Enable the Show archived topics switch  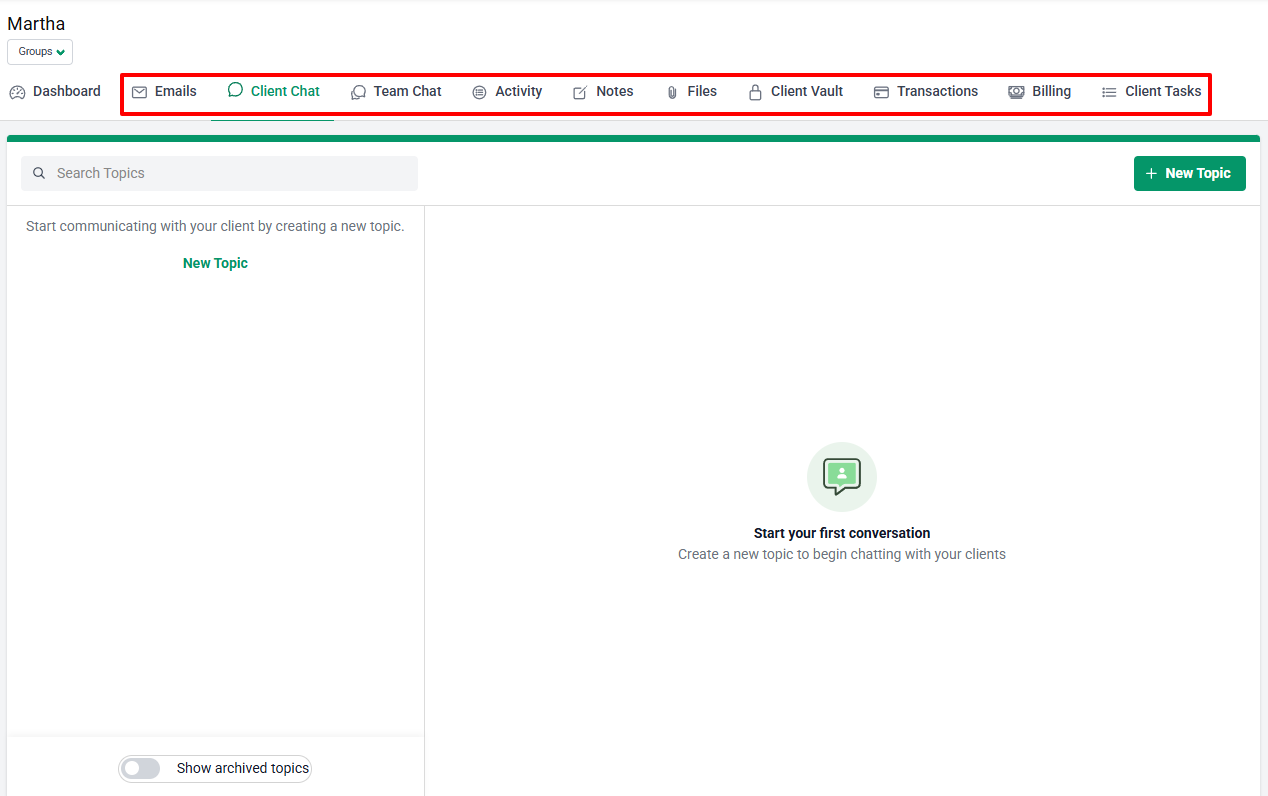pos(141,768)
